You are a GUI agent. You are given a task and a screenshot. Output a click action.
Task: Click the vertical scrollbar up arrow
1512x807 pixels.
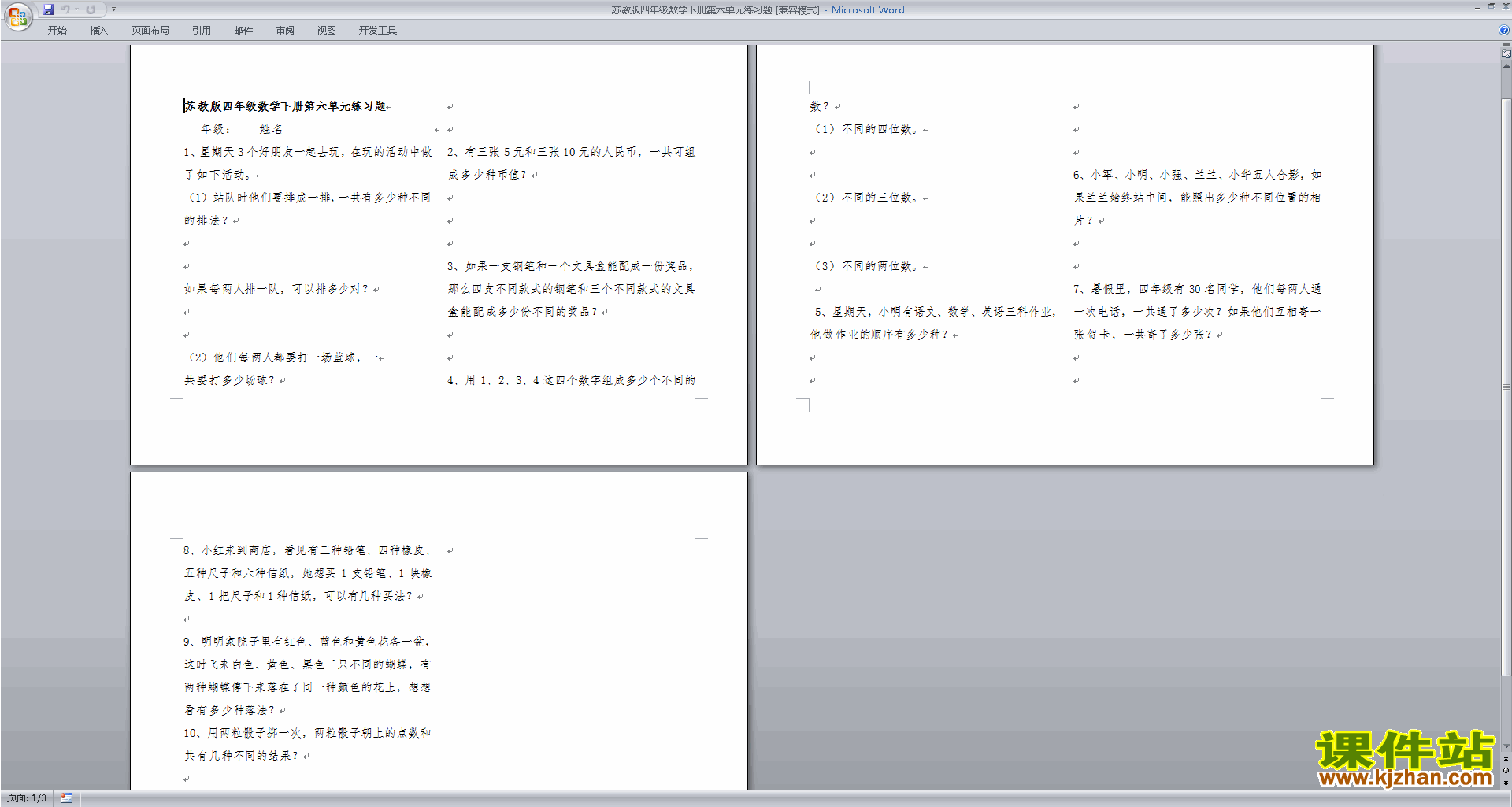coord(1506,66)
